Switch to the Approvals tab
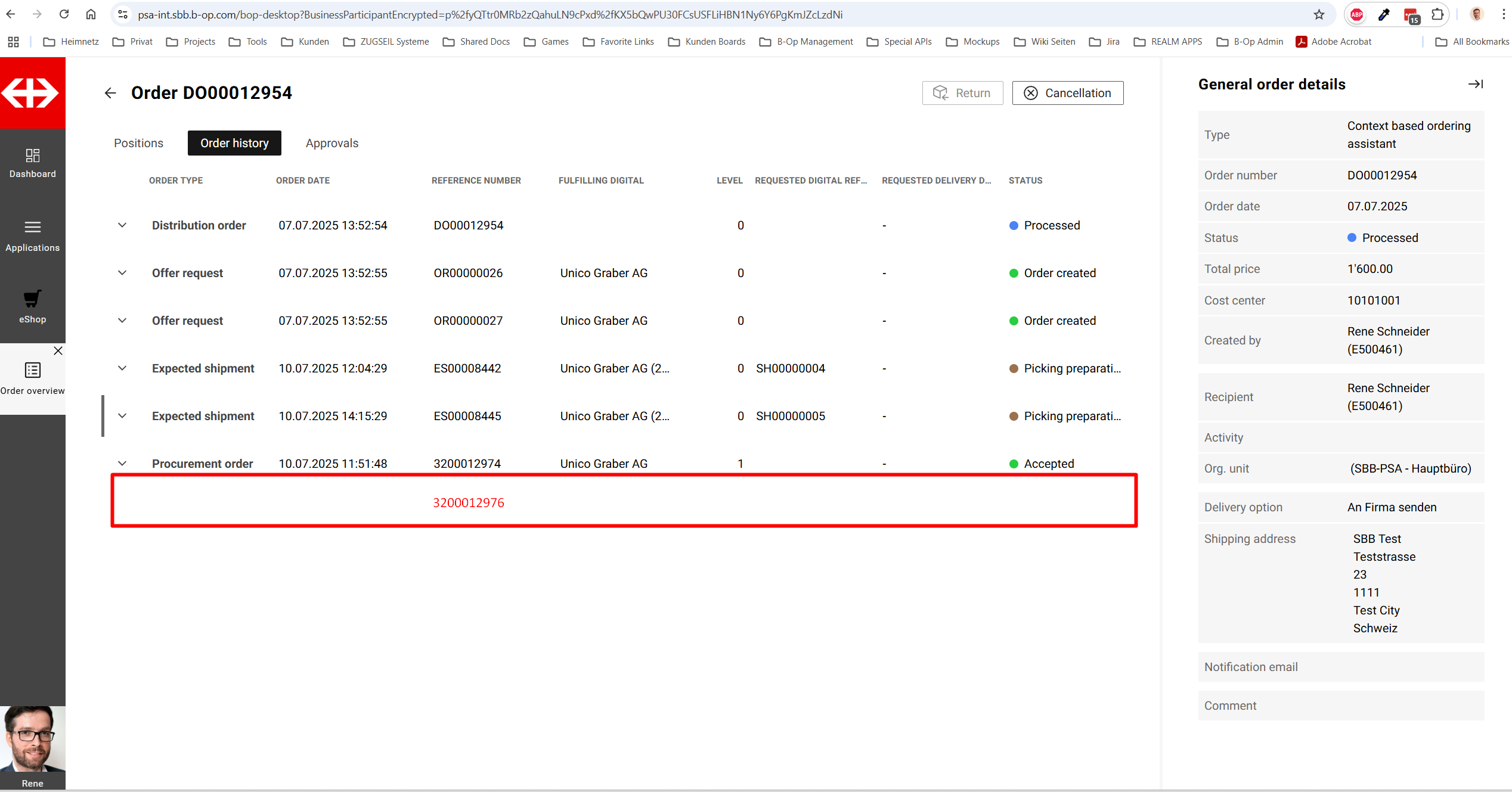This screenshot has width=1512, height=792. [x=331, y=143]
